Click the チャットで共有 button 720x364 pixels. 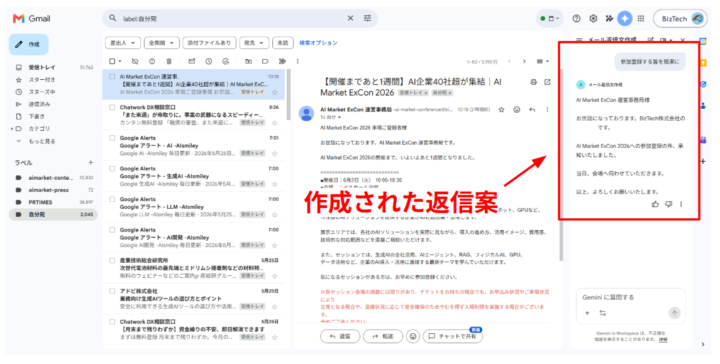(452, 336)
